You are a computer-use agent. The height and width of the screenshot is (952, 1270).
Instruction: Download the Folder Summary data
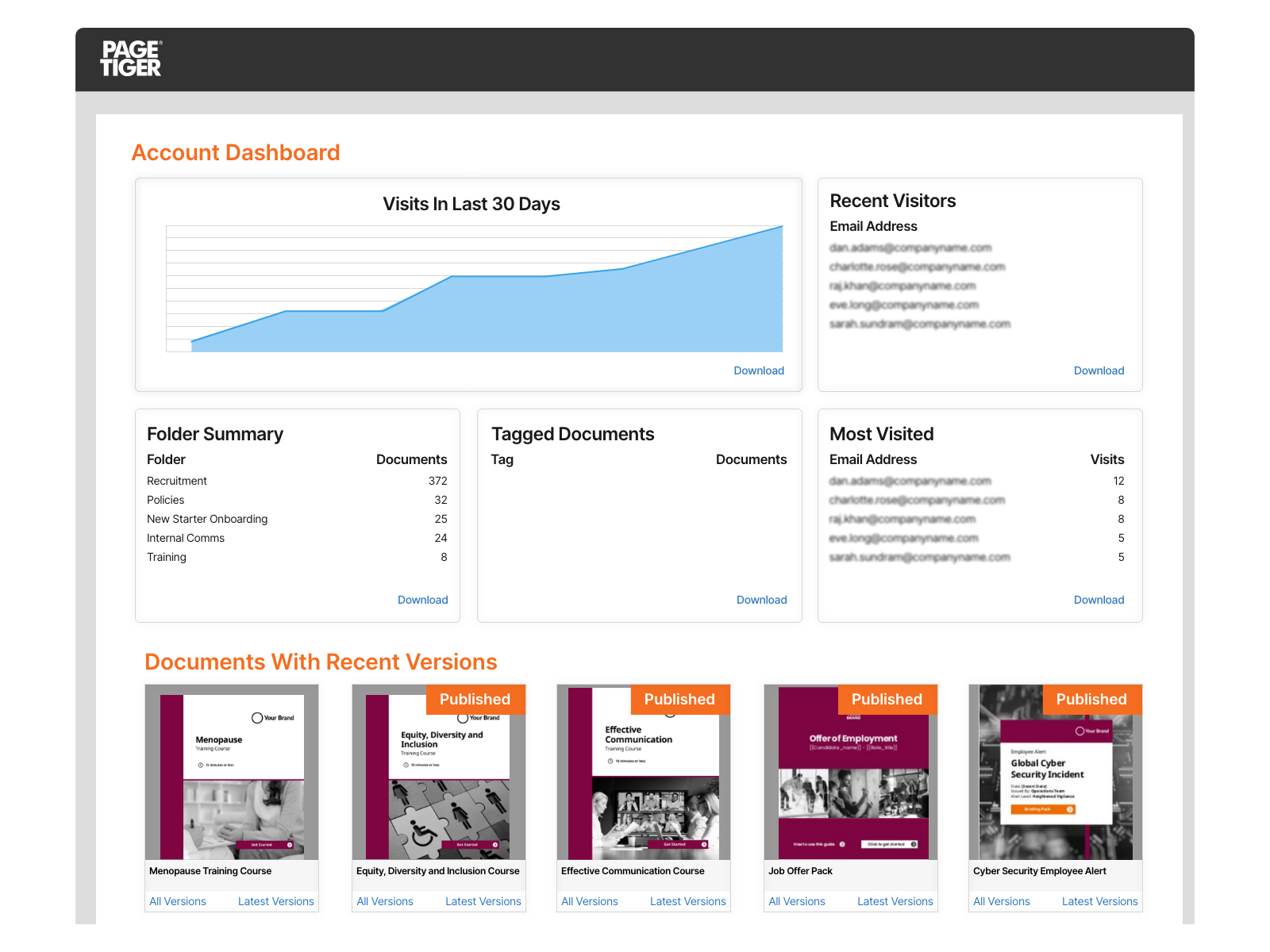tap(422, 600)
